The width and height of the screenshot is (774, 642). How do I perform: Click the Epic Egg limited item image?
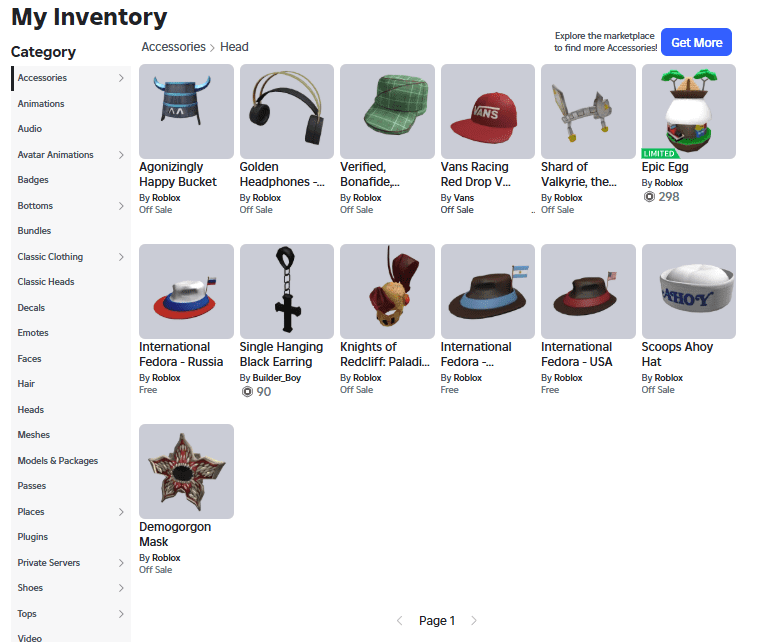click(x=689, y=111)
